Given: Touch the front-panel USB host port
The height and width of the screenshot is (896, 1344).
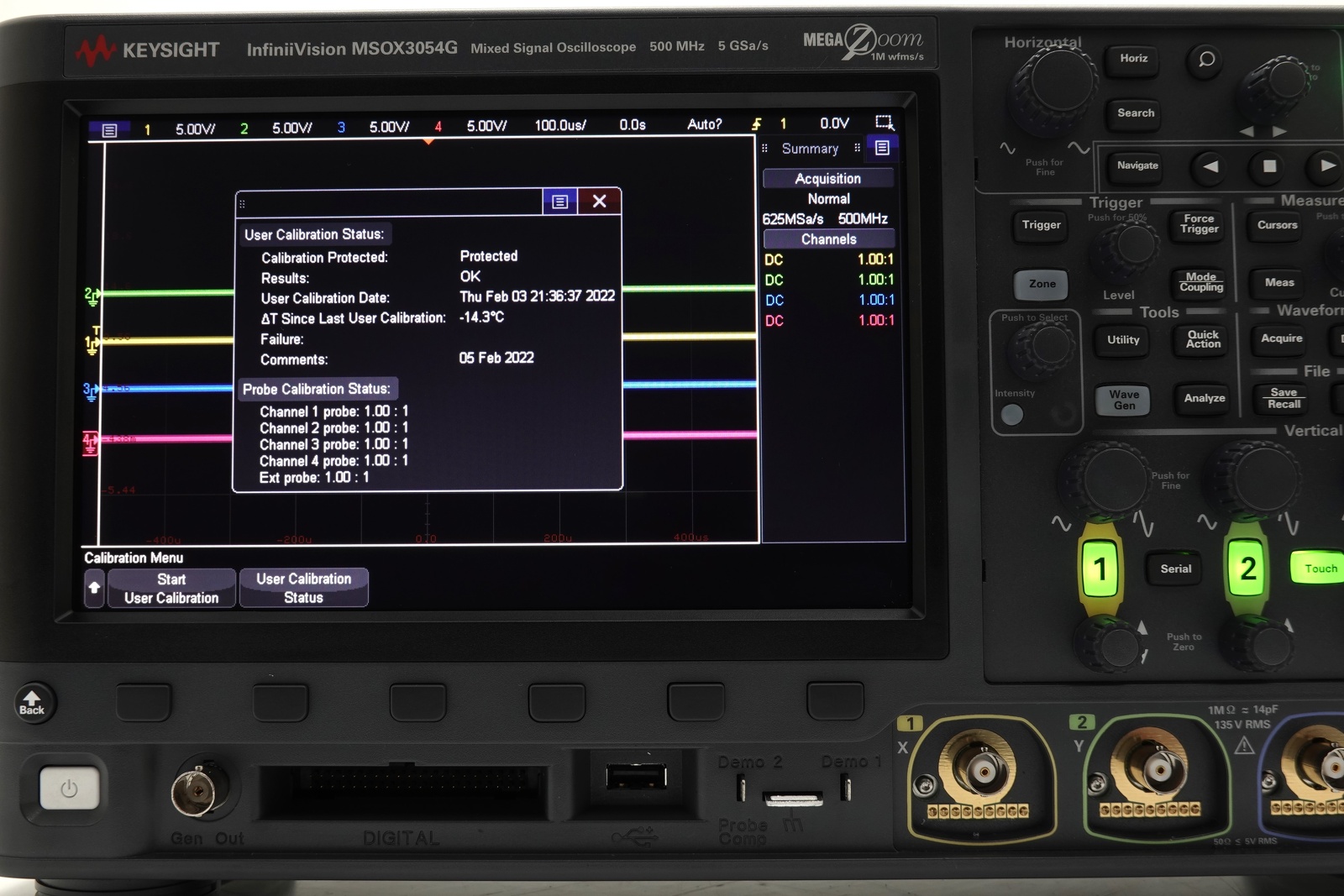Looking at the screenshot, I should coord(636,775).
